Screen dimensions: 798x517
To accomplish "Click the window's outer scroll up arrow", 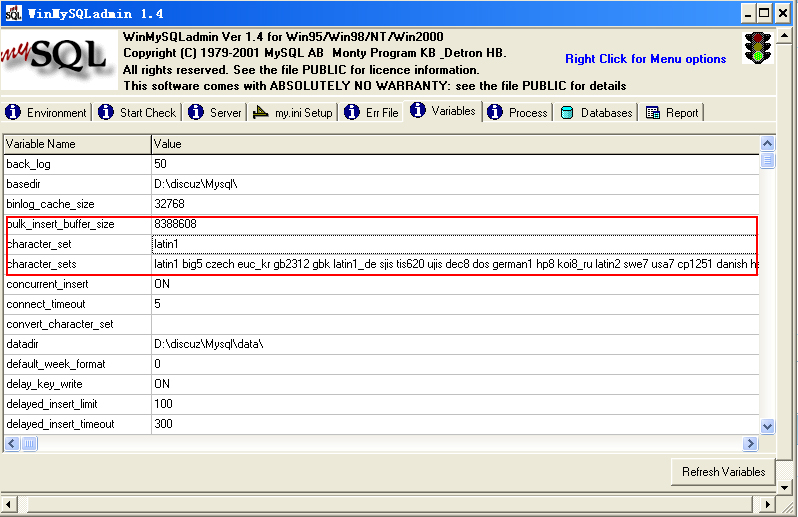I will tap(785, 36).
